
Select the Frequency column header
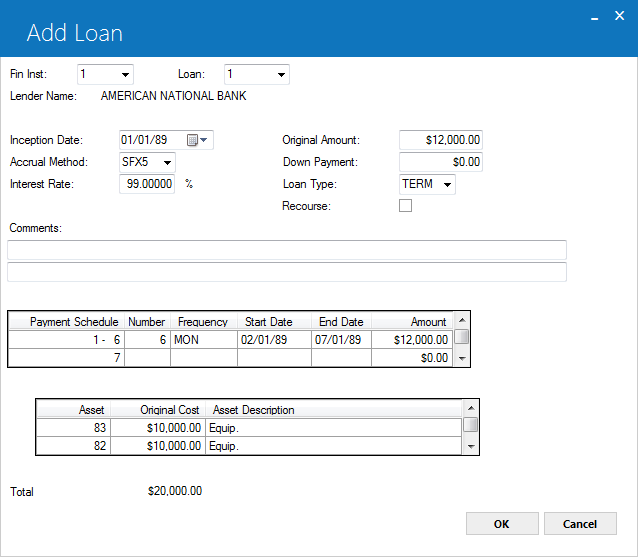pos(203,321)
